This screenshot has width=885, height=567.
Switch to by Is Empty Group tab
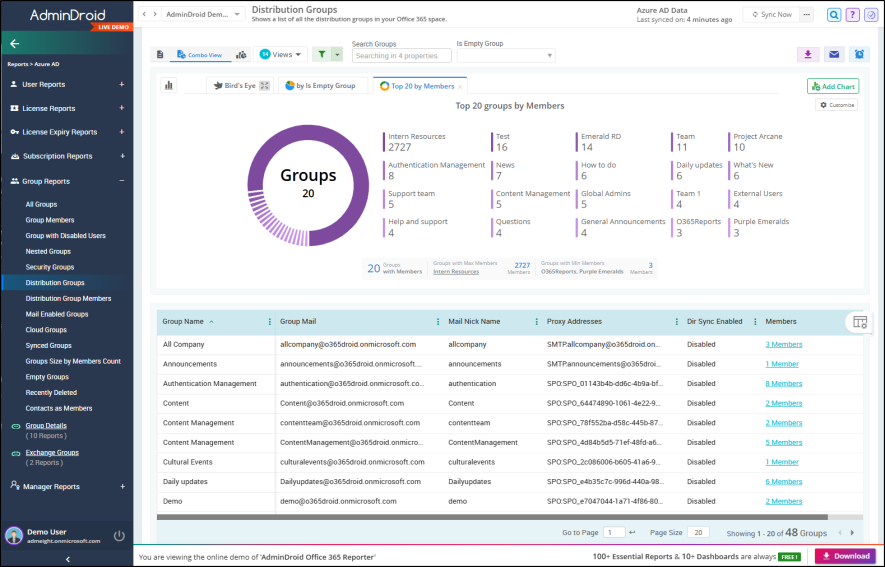point(321,86)
